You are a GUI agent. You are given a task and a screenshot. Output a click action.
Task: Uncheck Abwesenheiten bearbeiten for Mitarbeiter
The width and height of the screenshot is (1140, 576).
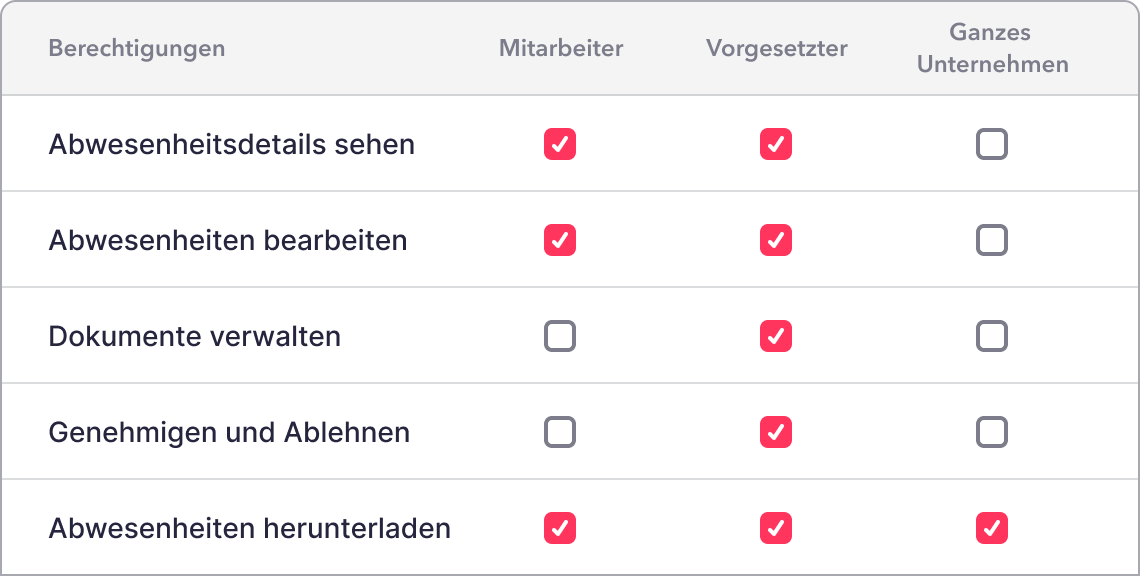[x=560, y=241]
